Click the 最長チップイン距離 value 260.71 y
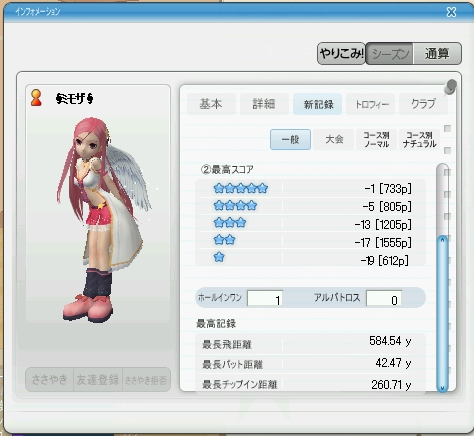 click(x=391, y=385)
